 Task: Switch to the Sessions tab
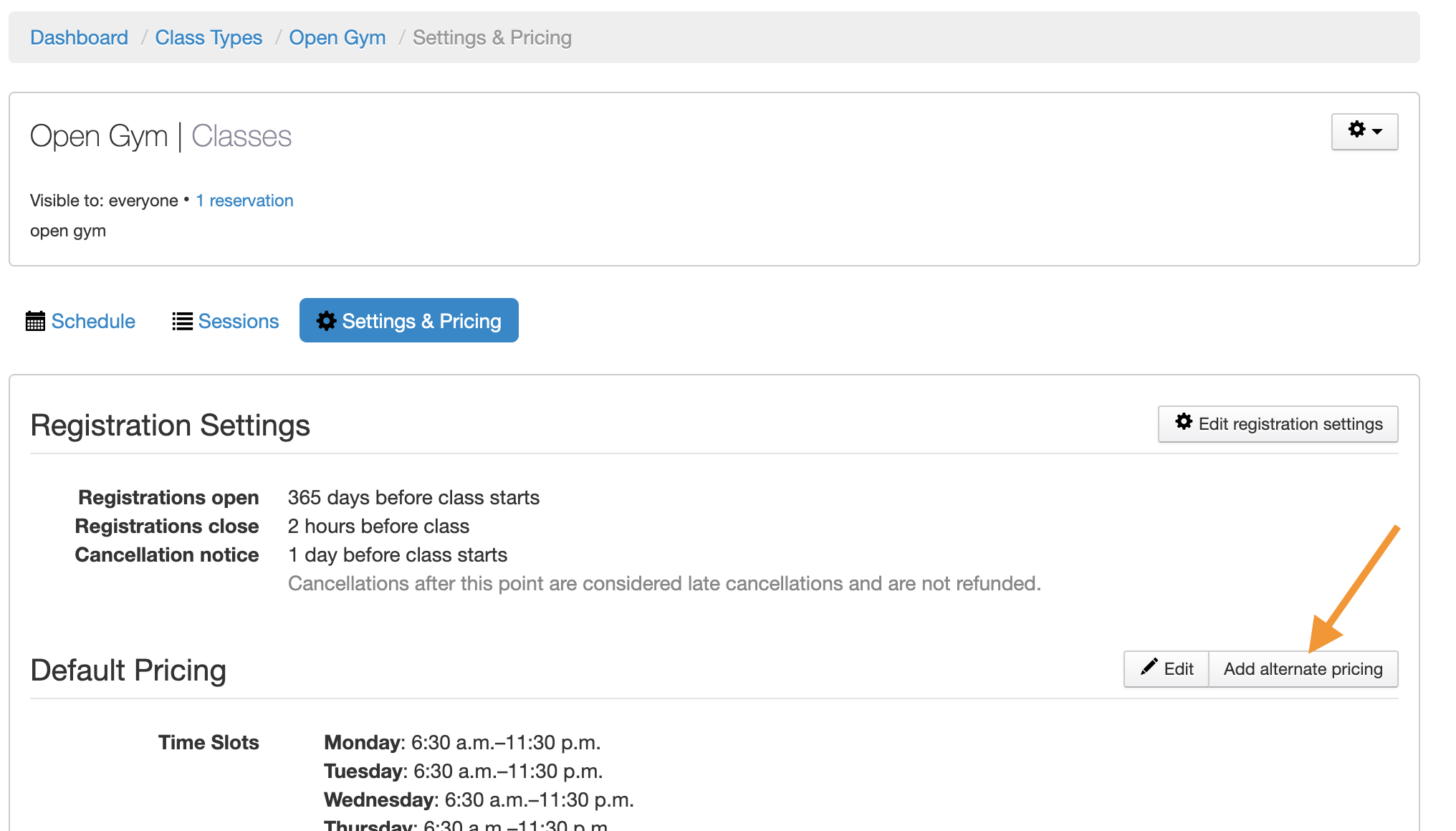238,321
